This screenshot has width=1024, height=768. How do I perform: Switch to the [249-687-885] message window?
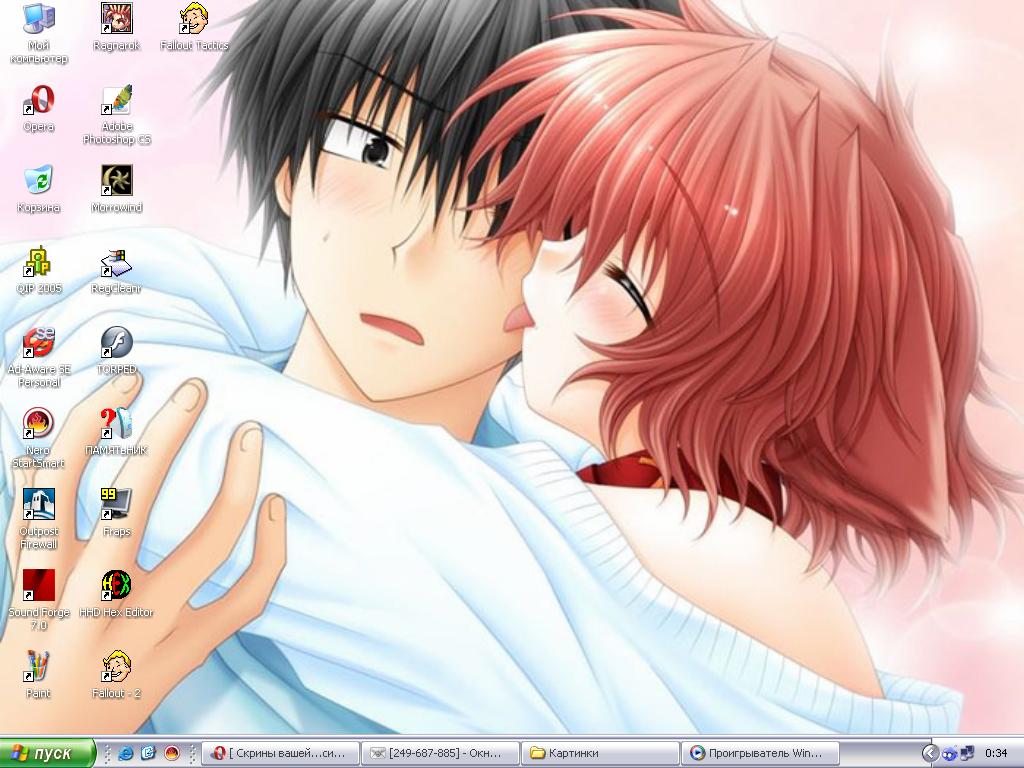441,753
